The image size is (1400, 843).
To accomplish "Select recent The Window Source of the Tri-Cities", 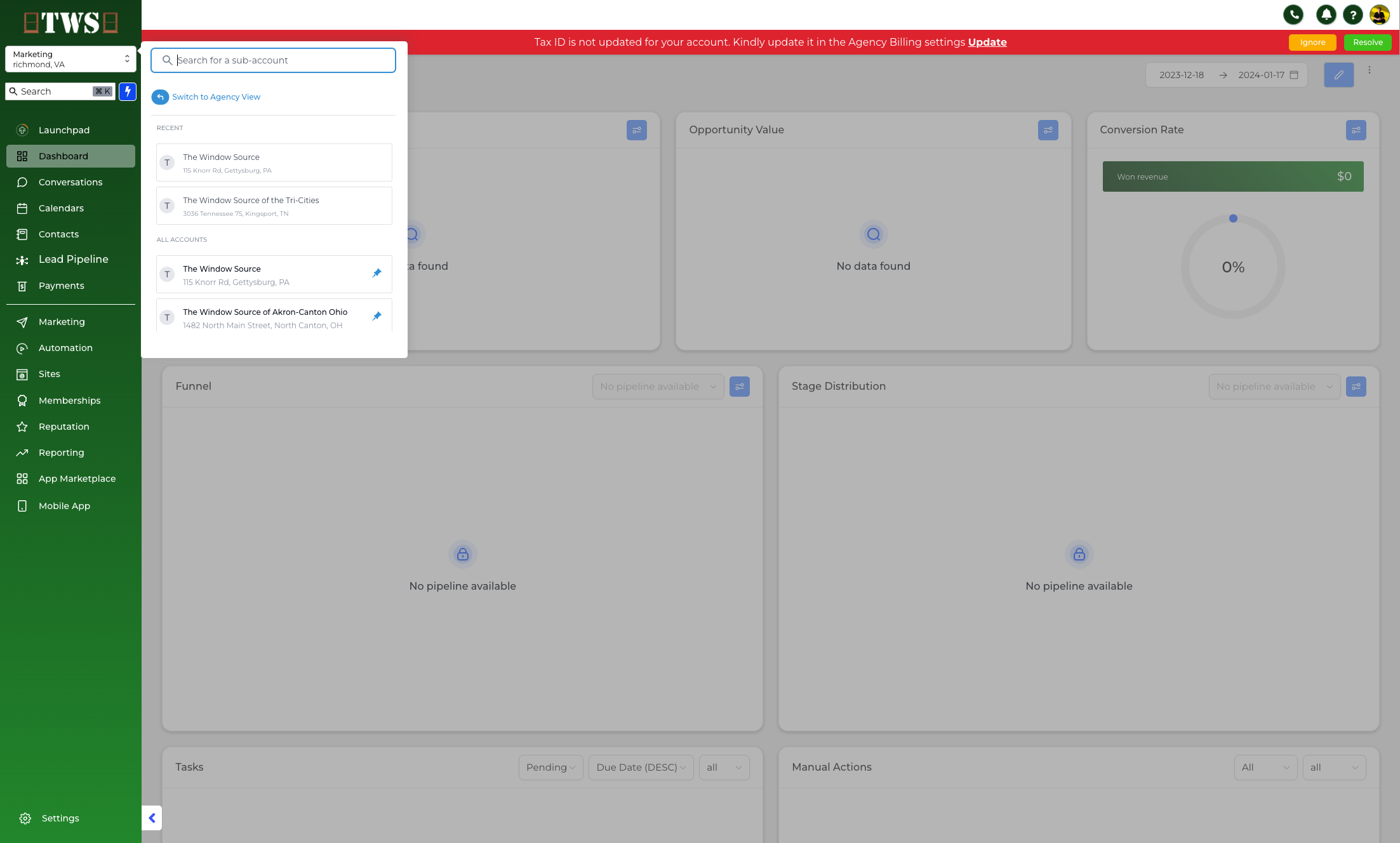I will click(274, 206).
